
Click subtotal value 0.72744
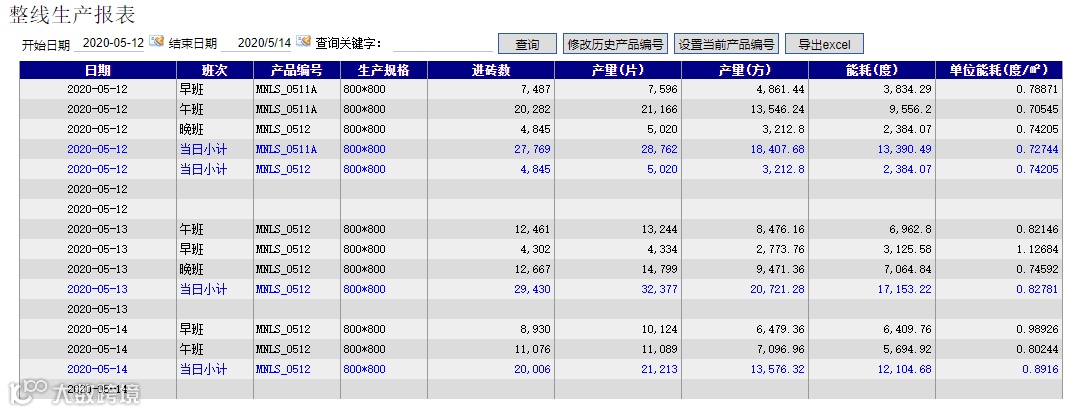click(x=1038, y=149)
